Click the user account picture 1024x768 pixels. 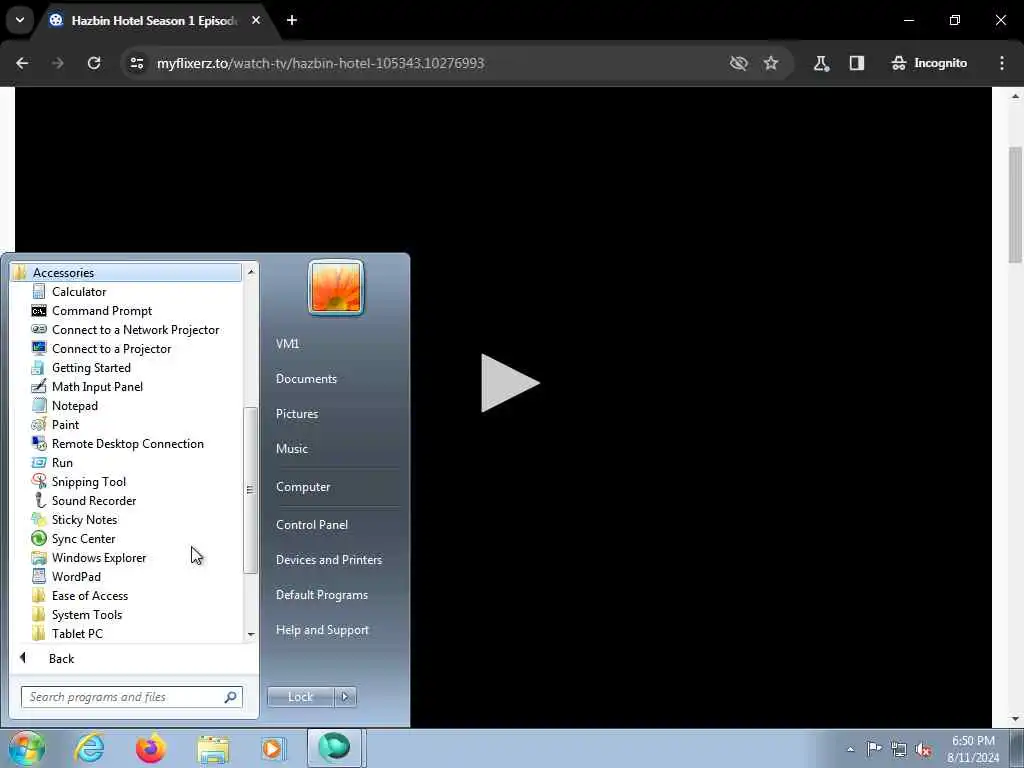coord(336,287)
